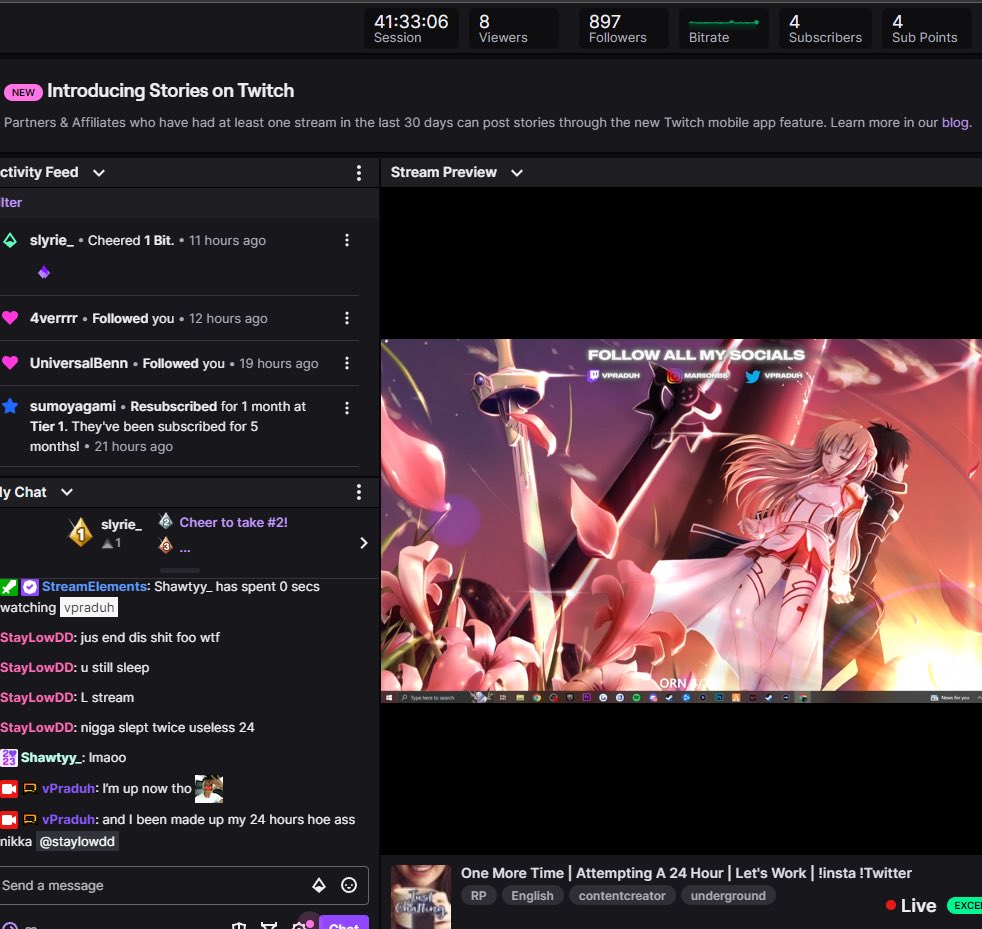
Task: Click vPraduh name on "I'm up now tho"
Action: tap(68, 789)
